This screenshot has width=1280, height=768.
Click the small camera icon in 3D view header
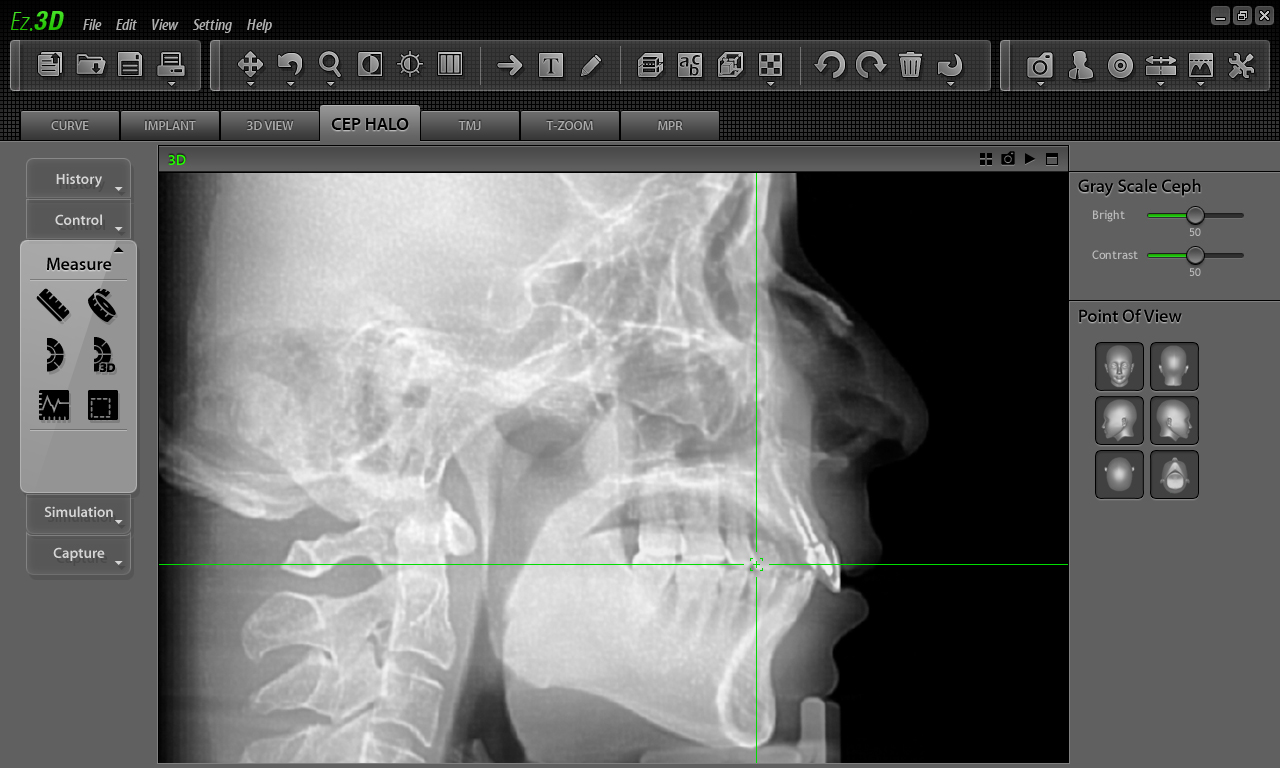[1008, 159]
